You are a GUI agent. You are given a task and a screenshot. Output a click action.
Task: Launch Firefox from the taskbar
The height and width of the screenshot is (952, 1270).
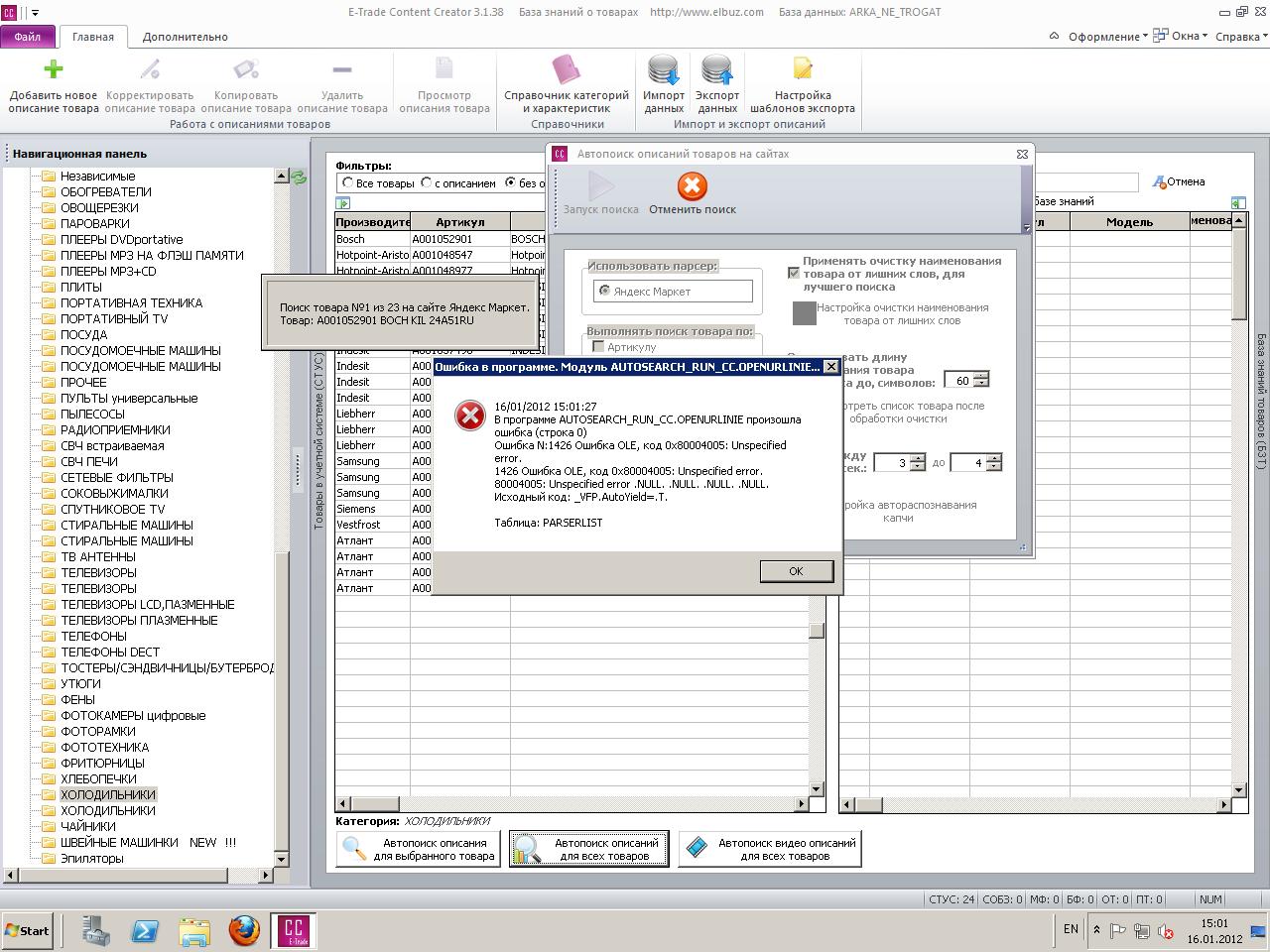click(x=244, y=930)
